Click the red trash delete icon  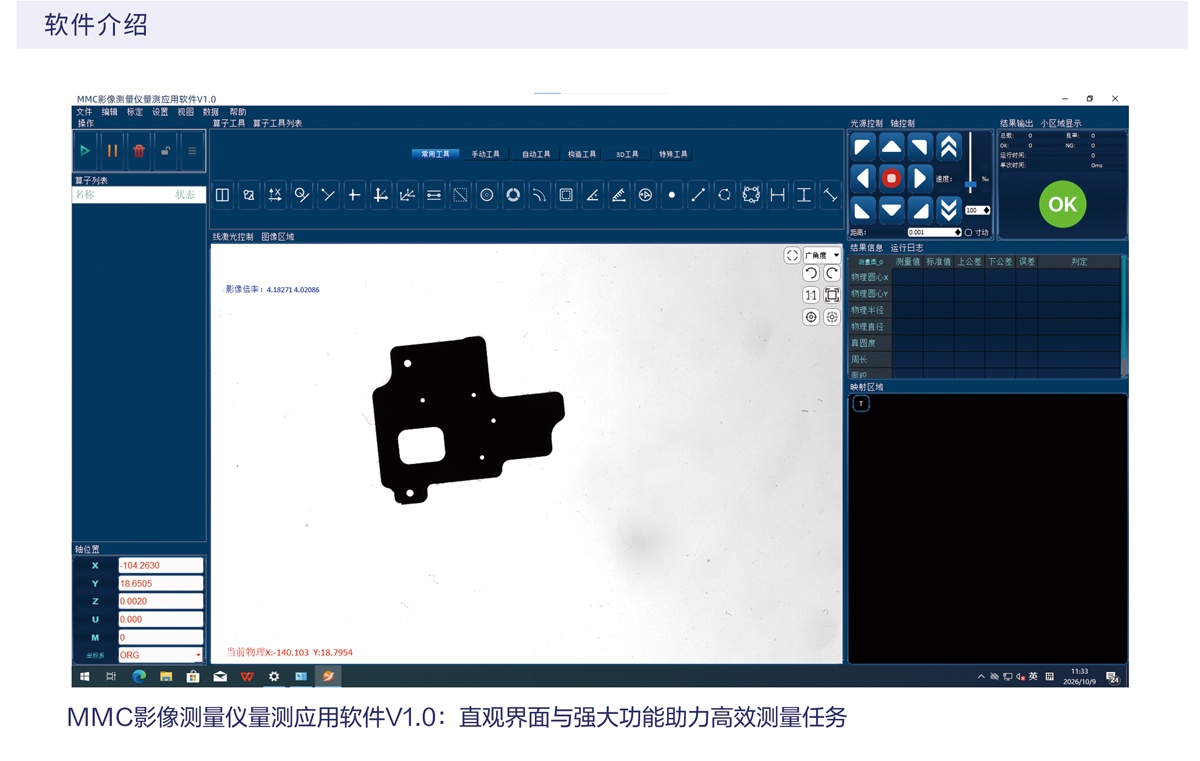click(x=139, y=151)
